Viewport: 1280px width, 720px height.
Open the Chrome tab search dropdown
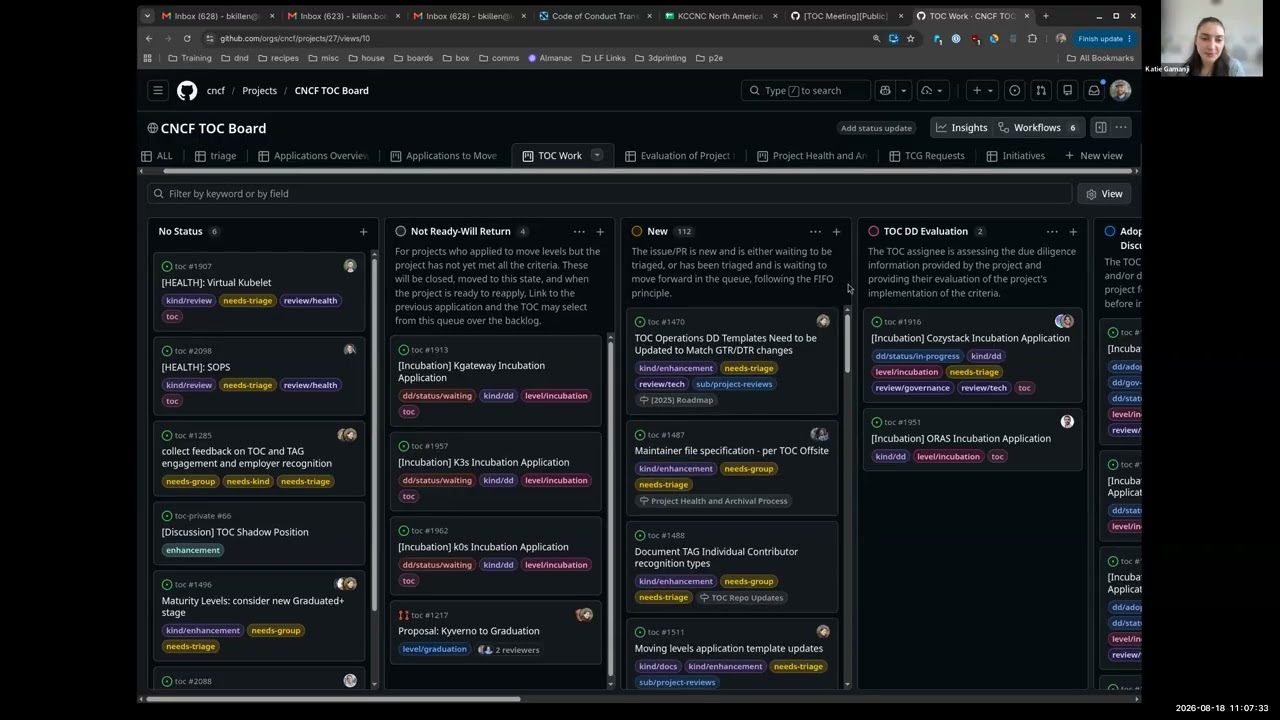click(147, 16)
